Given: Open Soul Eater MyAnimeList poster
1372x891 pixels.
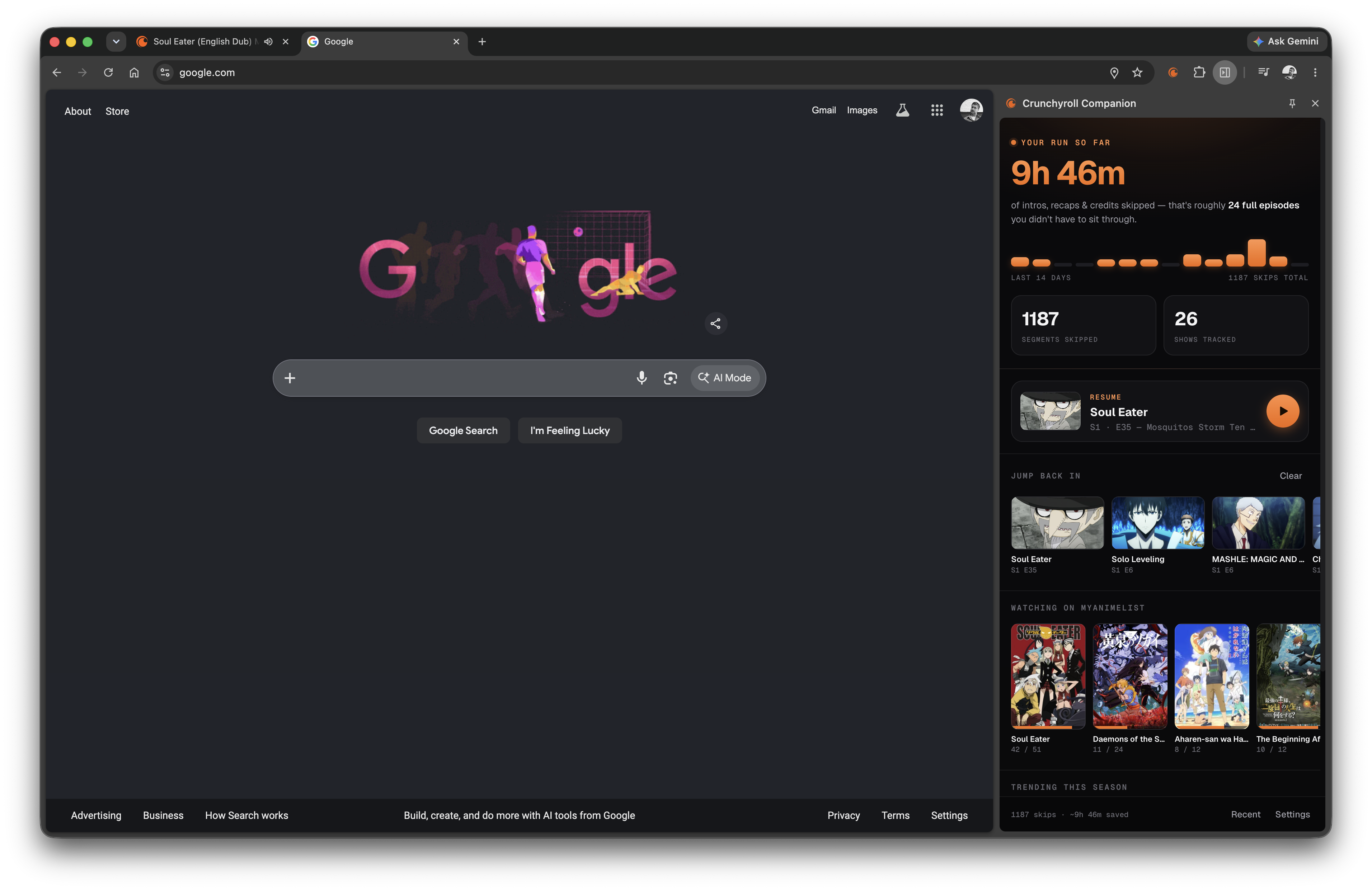Looking at the screenshot, I should (1048, 676).
